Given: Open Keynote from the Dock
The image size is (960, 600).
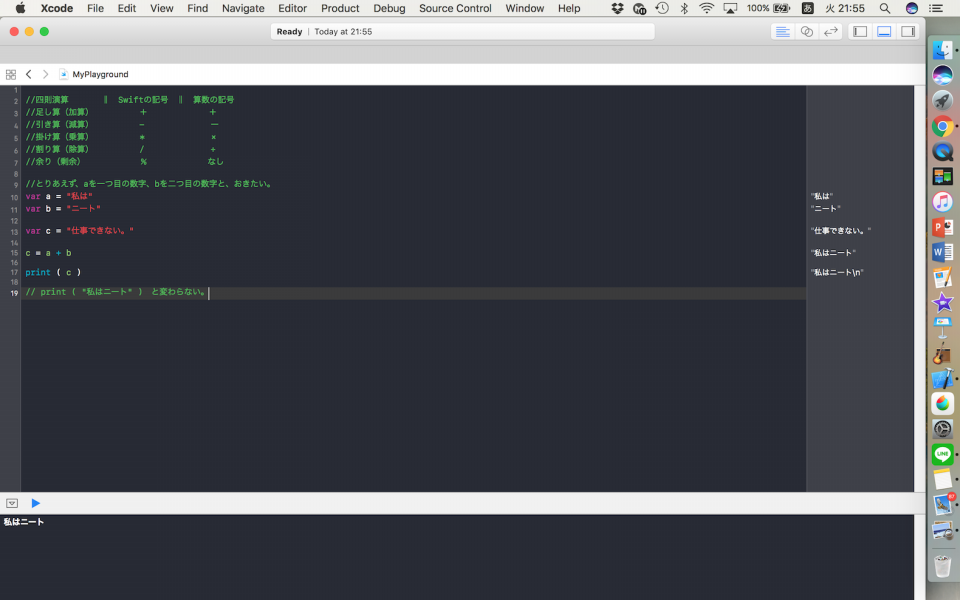Looking at the screenshot, I should [942, 328].
